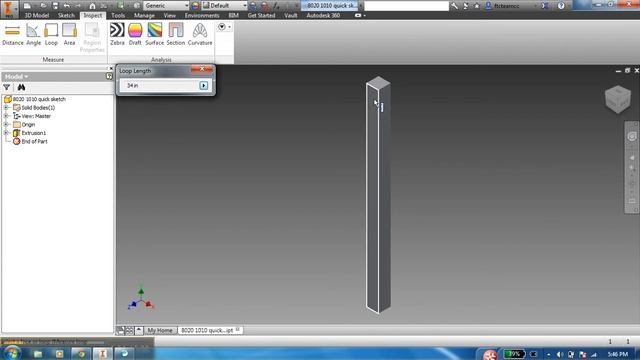The height and width of the screenshot is (360, 640).
Task: Click the Measure panel label
Action: (53, 60)
